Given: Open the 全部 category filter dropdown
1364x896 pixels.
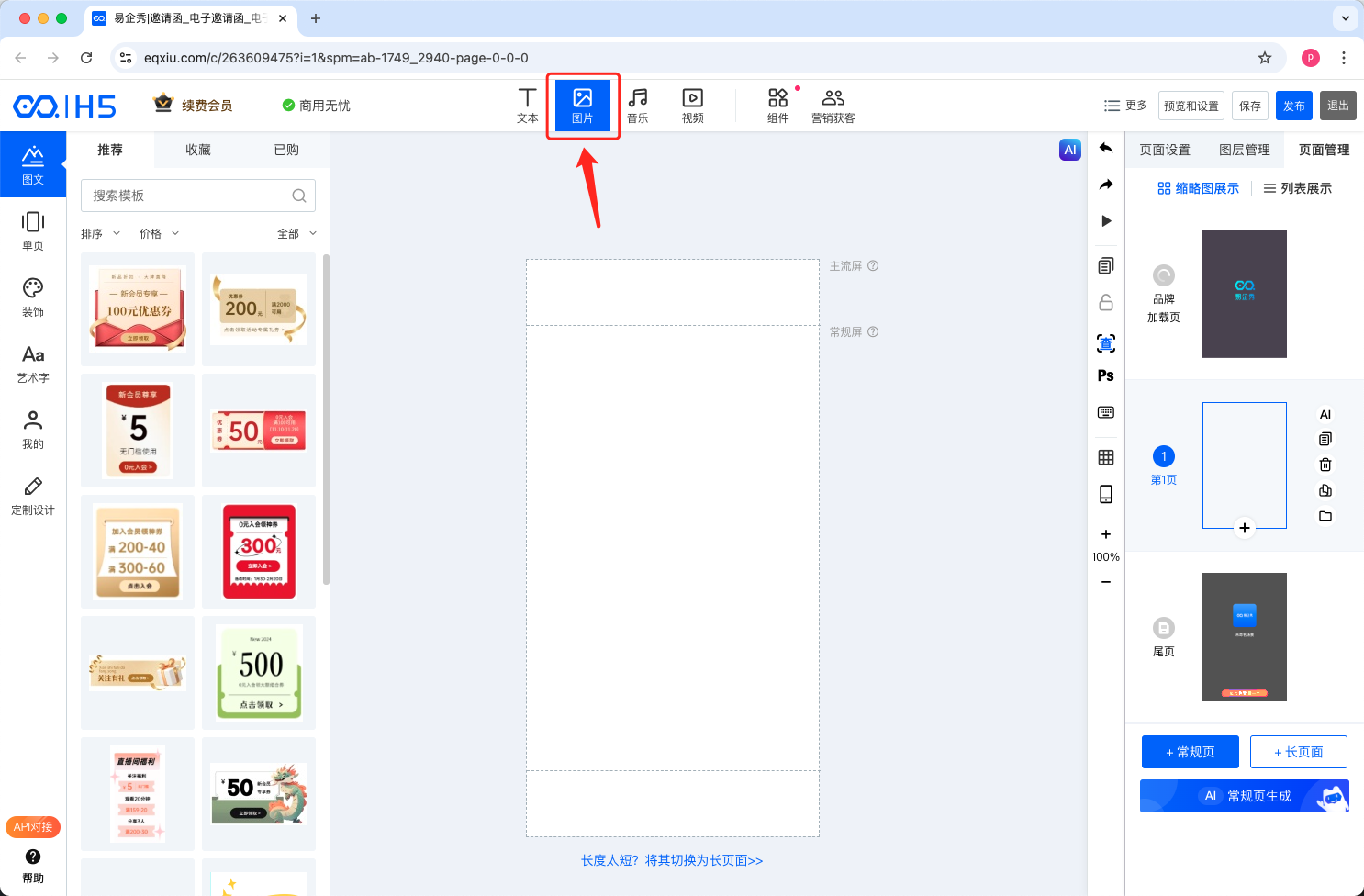Looking at the screenshot, I should [296, 234].
